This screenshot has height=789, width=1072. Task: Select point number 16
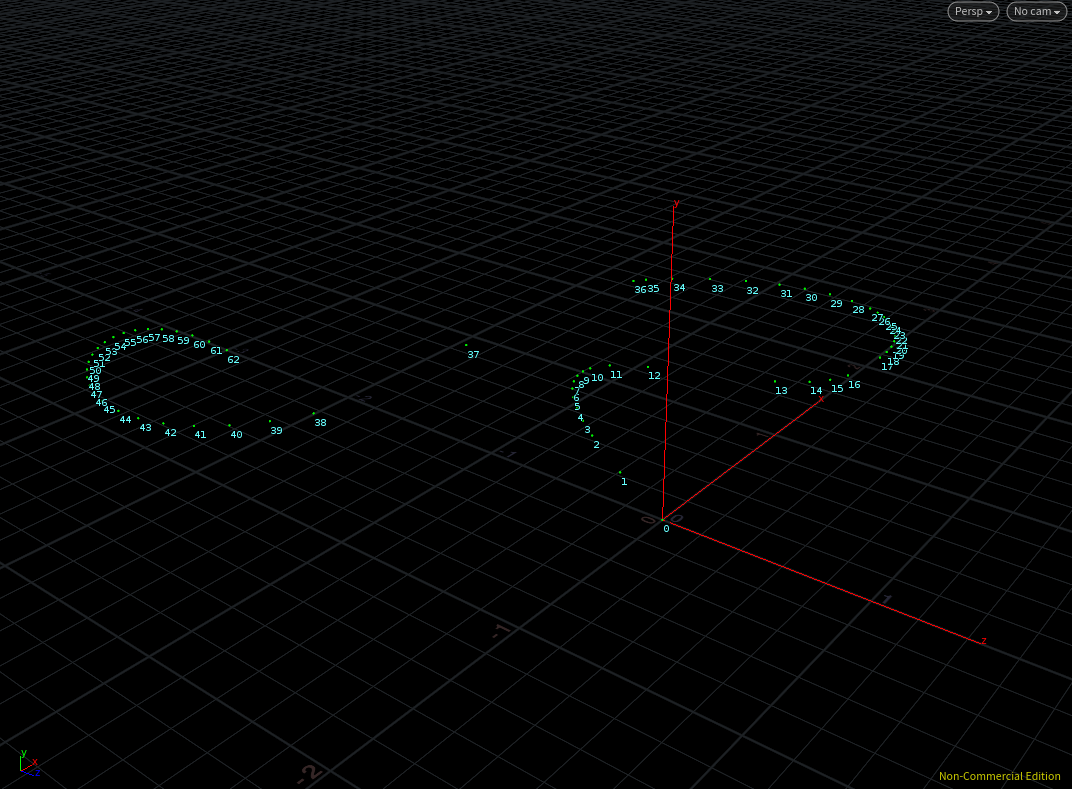pos(854,384)
